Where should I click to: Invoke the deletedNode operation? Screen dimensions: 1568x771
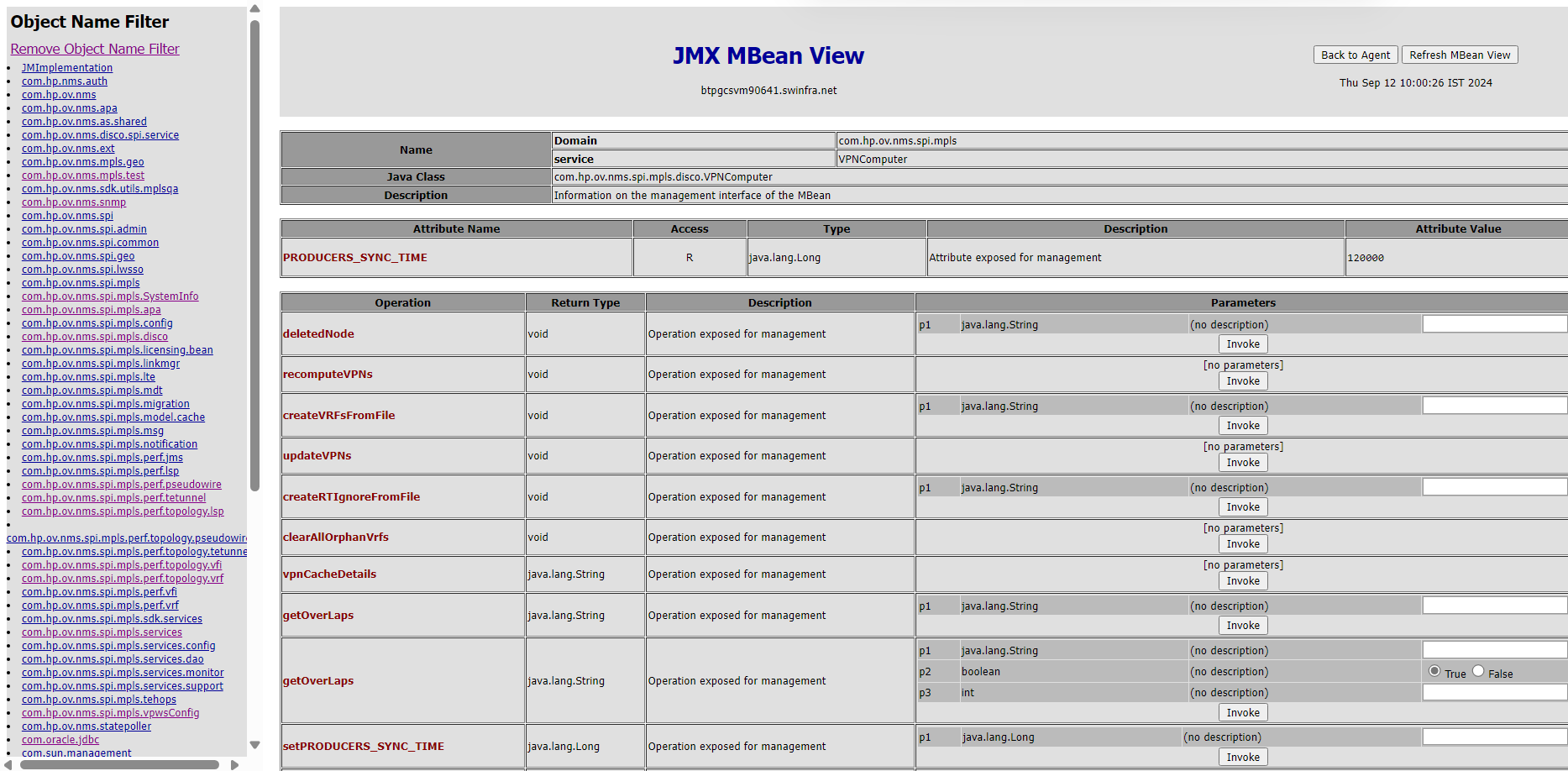tap(1243, 344)
